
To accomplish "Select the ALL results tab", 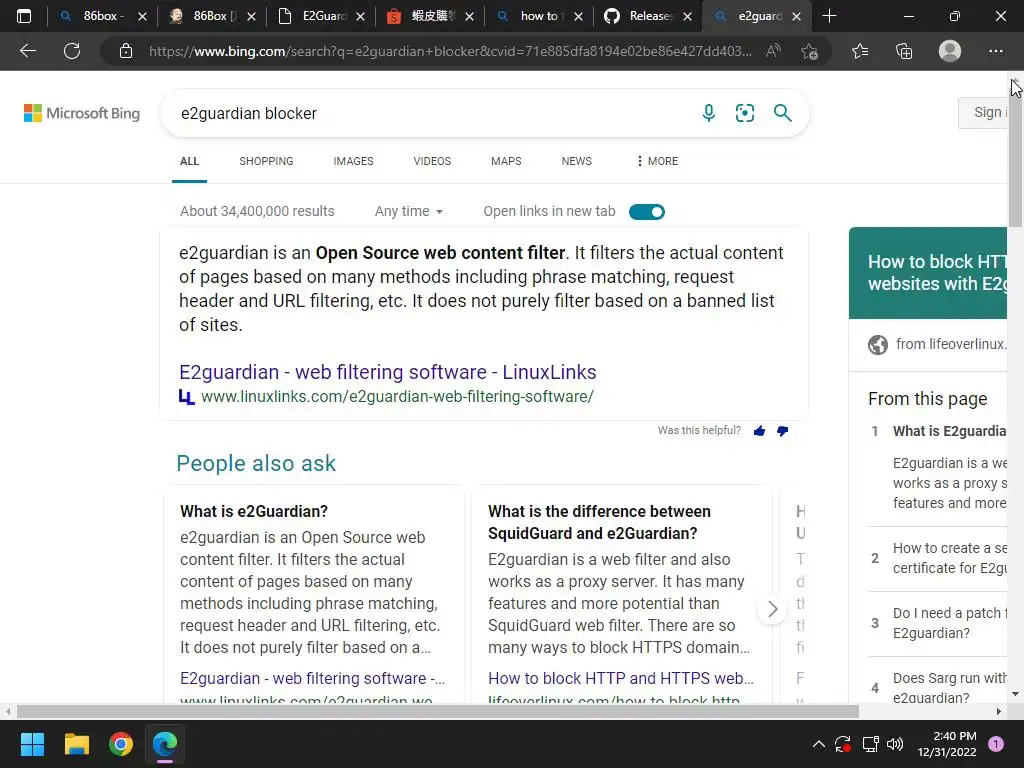I will point(189,161).
